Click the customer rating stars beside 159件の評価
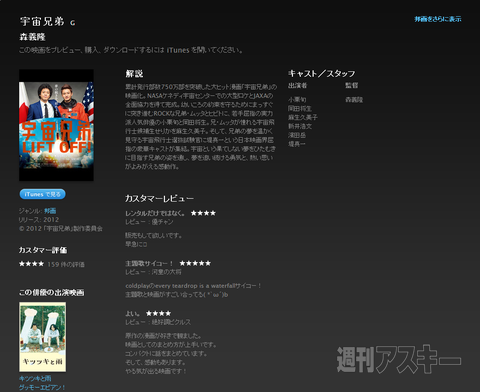480x392 pixels. [x=31, y=264]
